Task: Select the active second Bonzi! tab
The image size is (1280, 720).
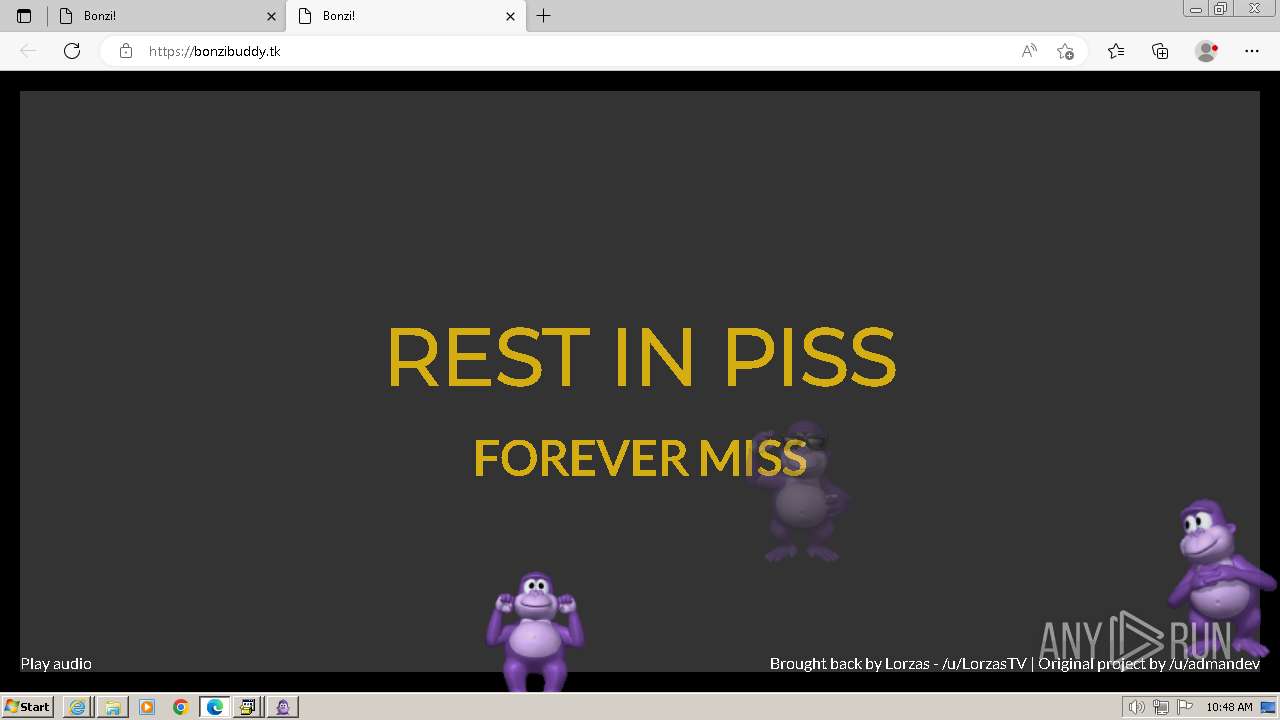Action: click(x=405, y=16)
